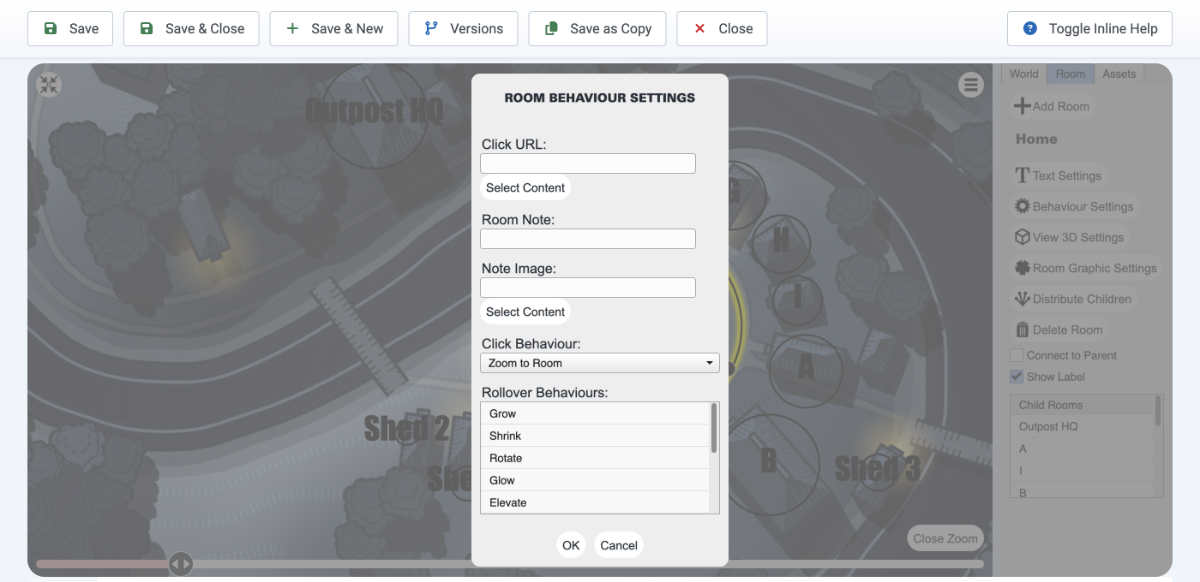The height and width of the screenshot is (582, 1200).
Task: Click the Shed 2 label on map
Action: (407, 429)
